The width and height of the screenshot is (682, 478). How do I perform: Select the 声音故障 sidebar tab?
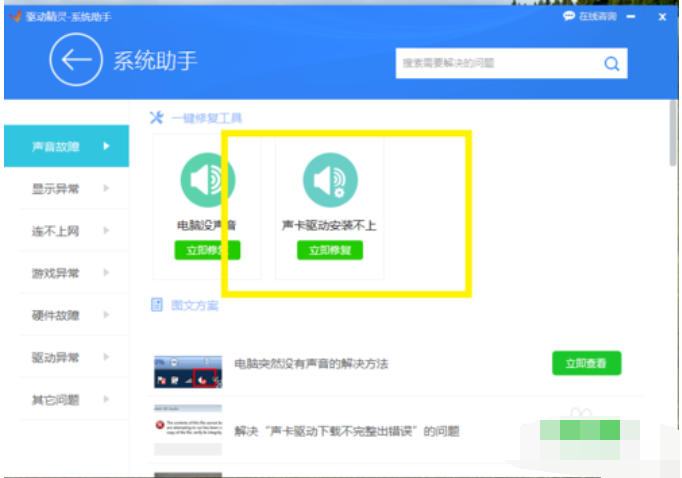66,147
